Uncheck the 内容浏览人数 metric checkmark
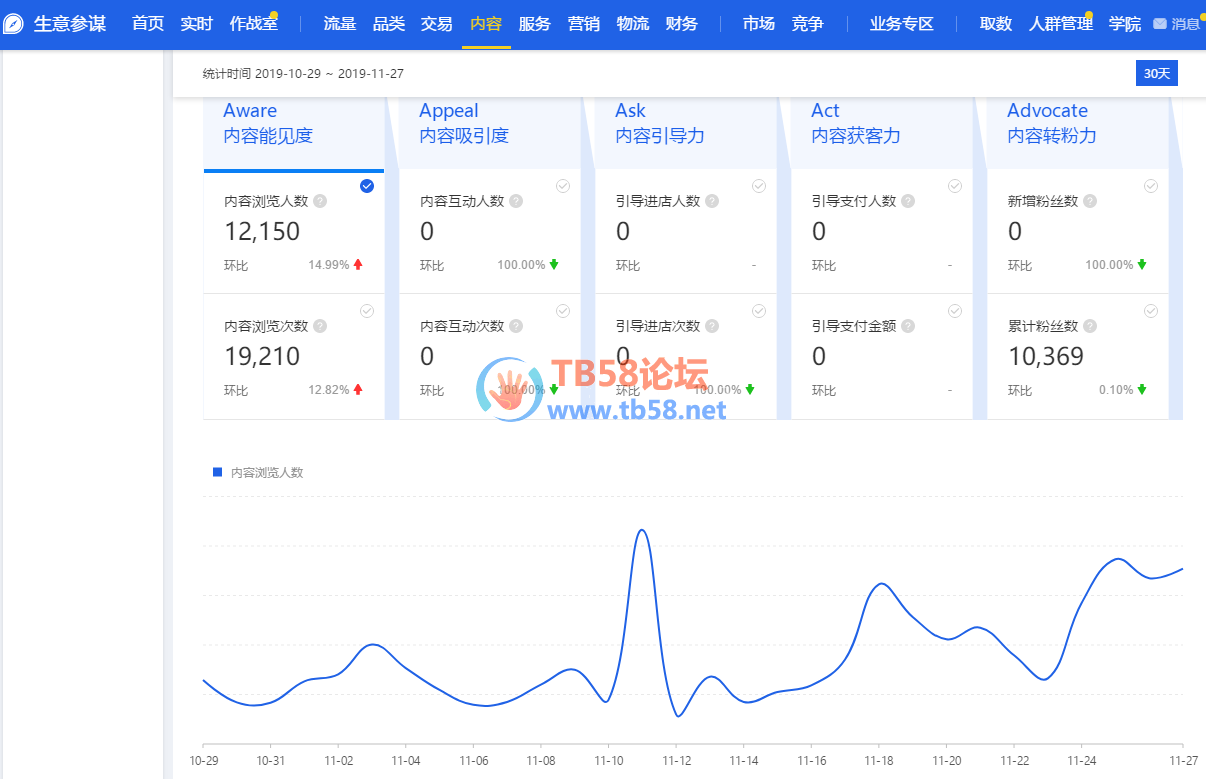The image size is (1206, 779). pyautogui.click(x=367, y=186)
